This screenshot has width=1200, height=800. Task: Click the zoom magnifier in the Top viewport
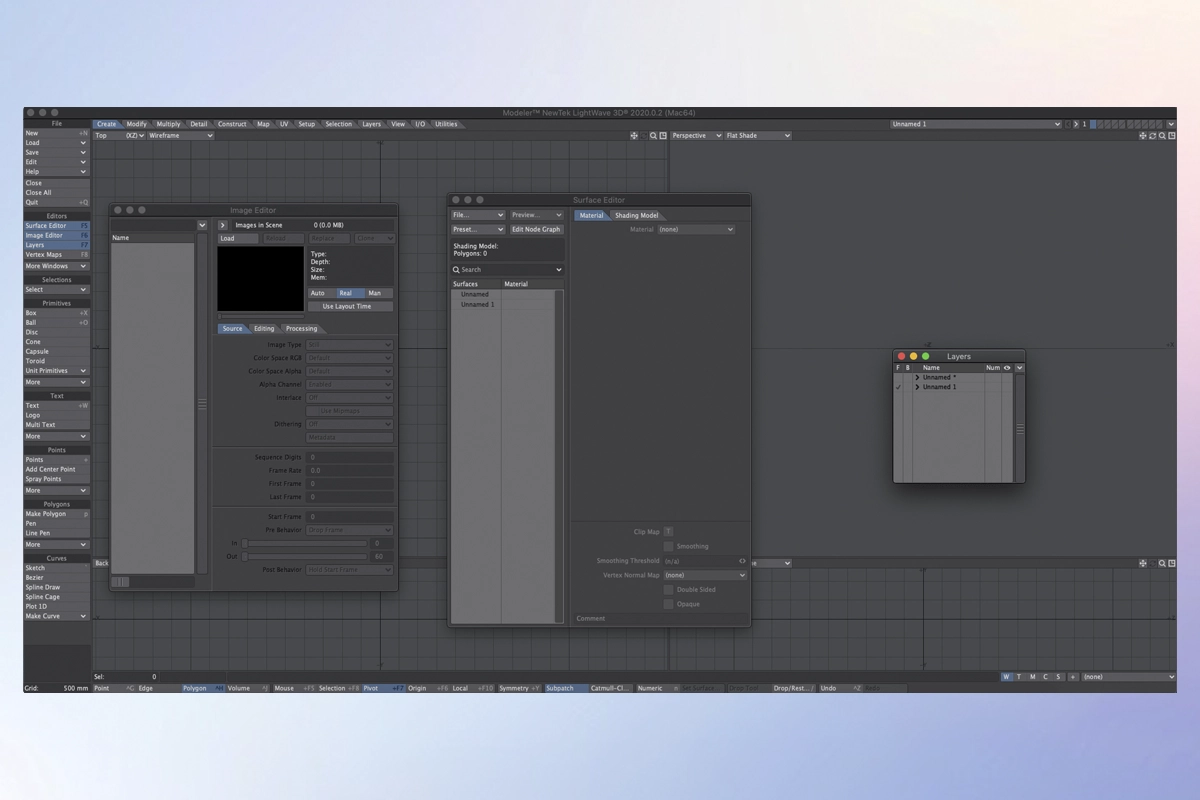pos(654,136)
